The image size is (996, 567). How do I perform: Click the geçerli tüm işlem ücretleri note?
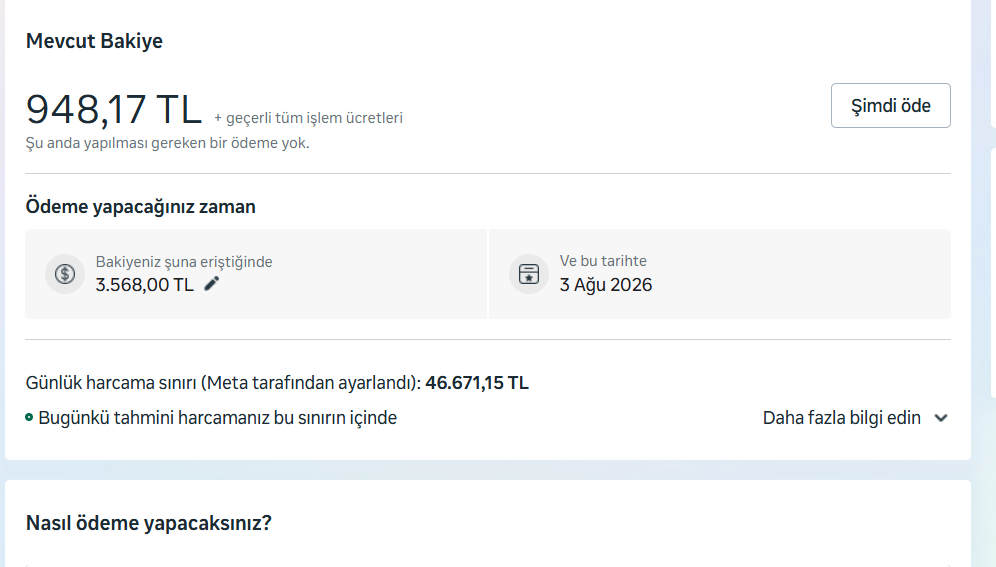[308, 118]
